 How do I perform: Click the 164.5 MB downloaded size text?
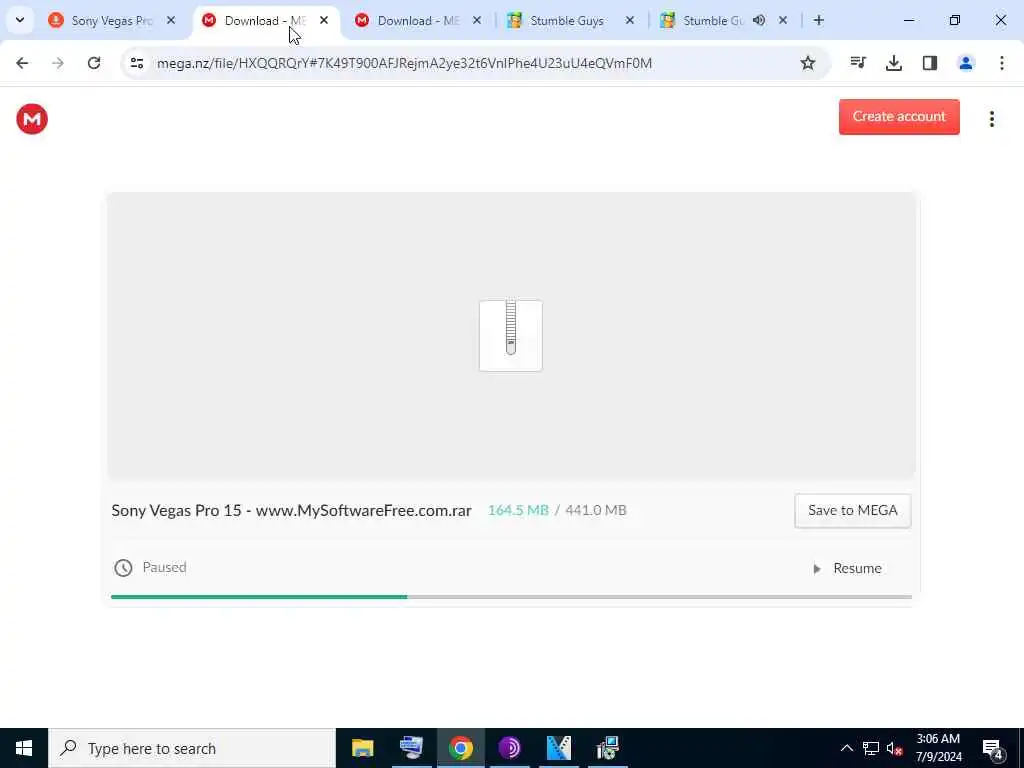518,510
